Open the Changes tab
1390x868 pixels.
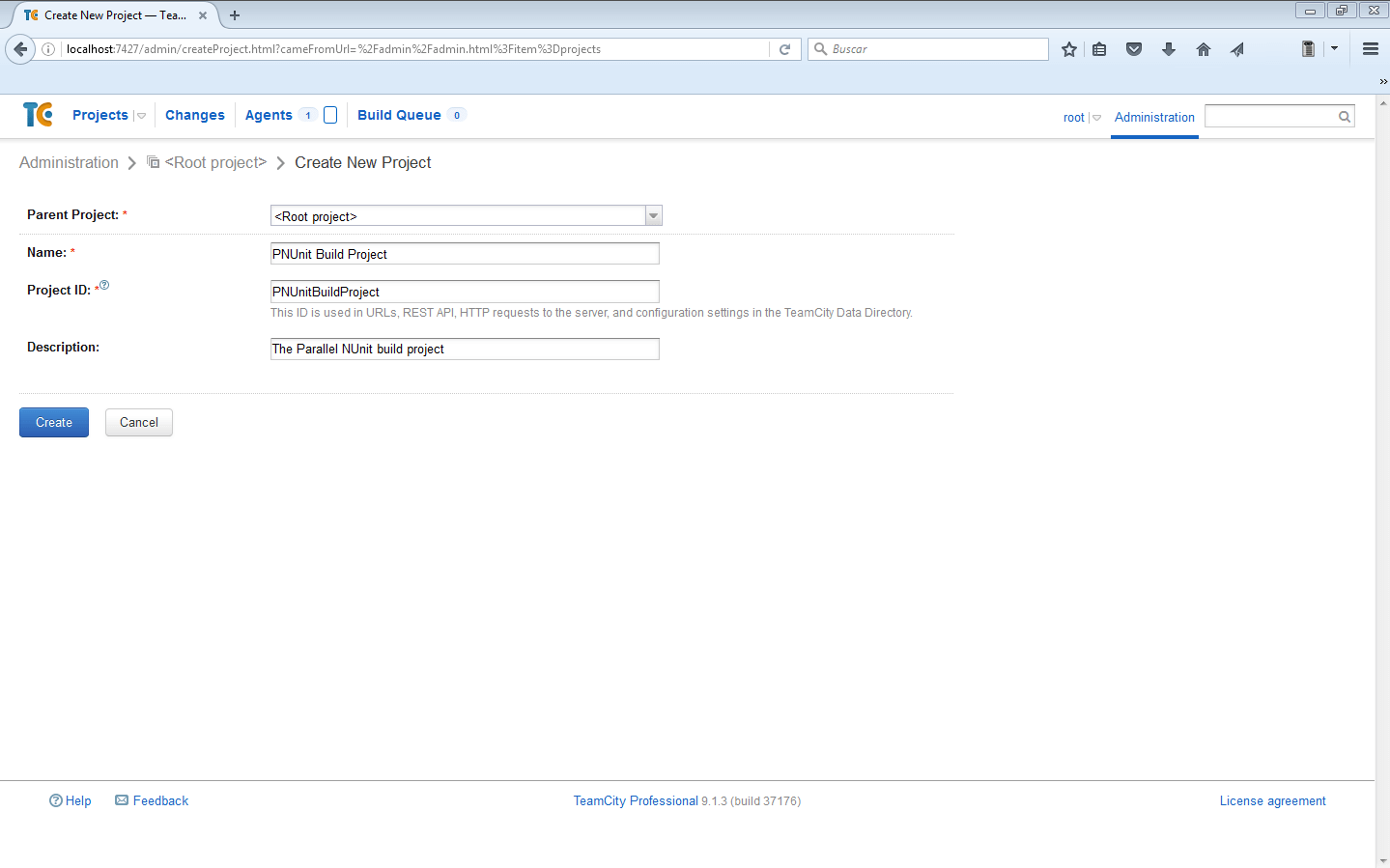194,115
